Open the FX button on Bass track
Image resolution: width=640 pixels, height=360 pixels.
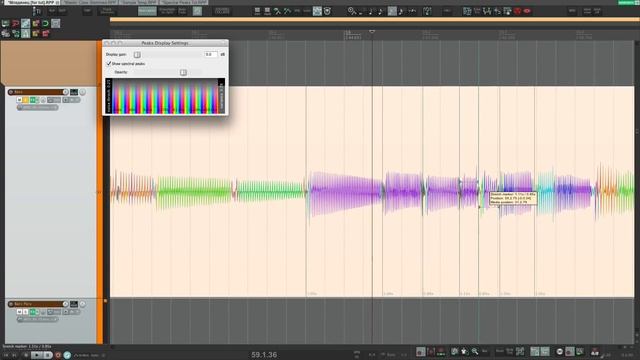[32, 100]
